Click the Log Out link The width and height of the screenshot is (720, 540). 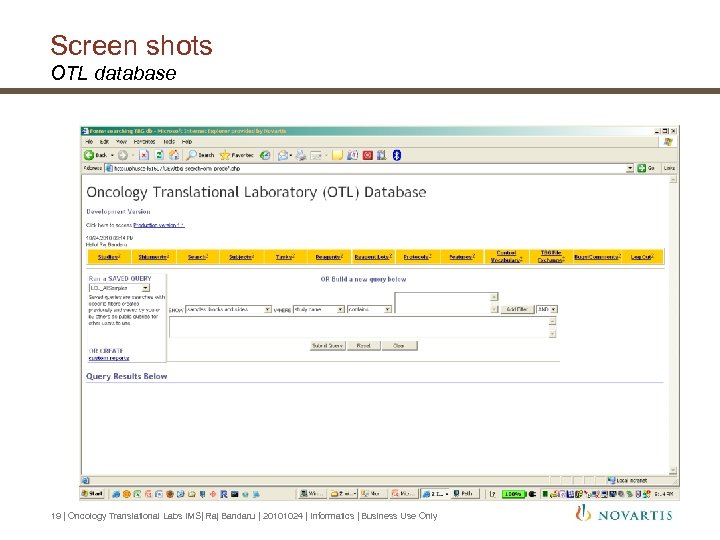[x=641, y=257]
